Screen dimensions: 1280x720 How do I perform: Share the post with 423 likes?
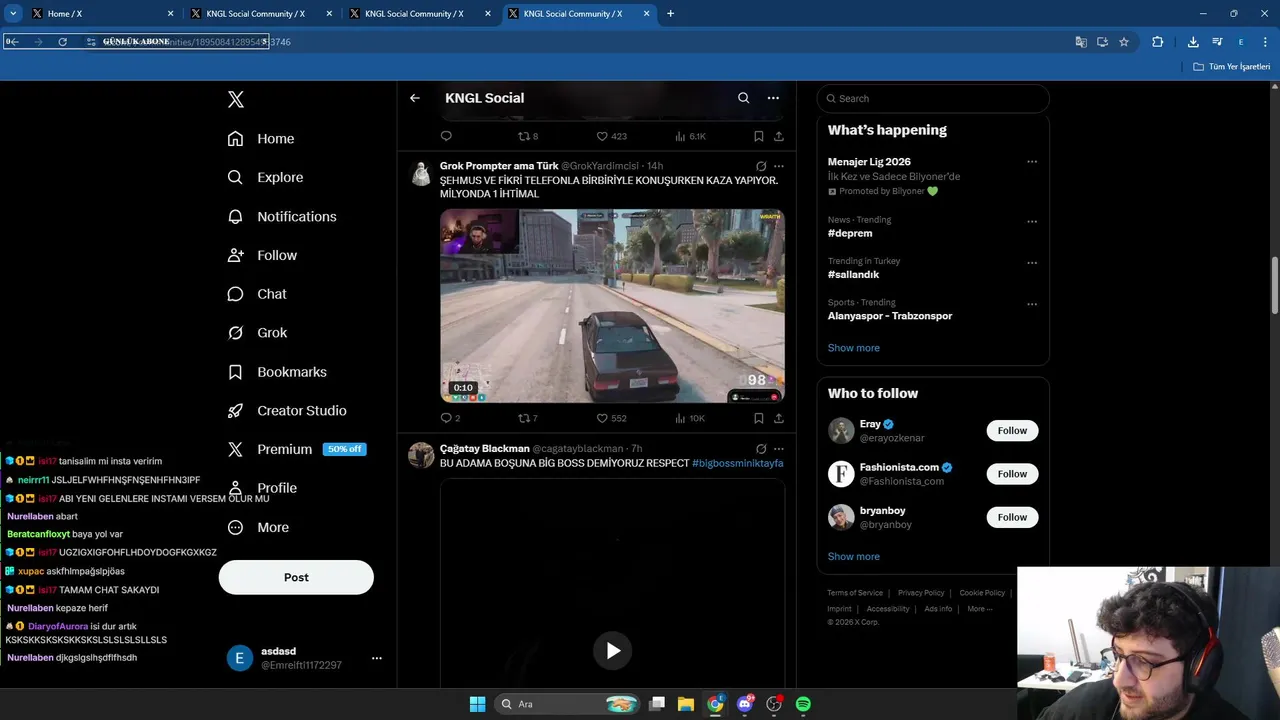(779, 136)
